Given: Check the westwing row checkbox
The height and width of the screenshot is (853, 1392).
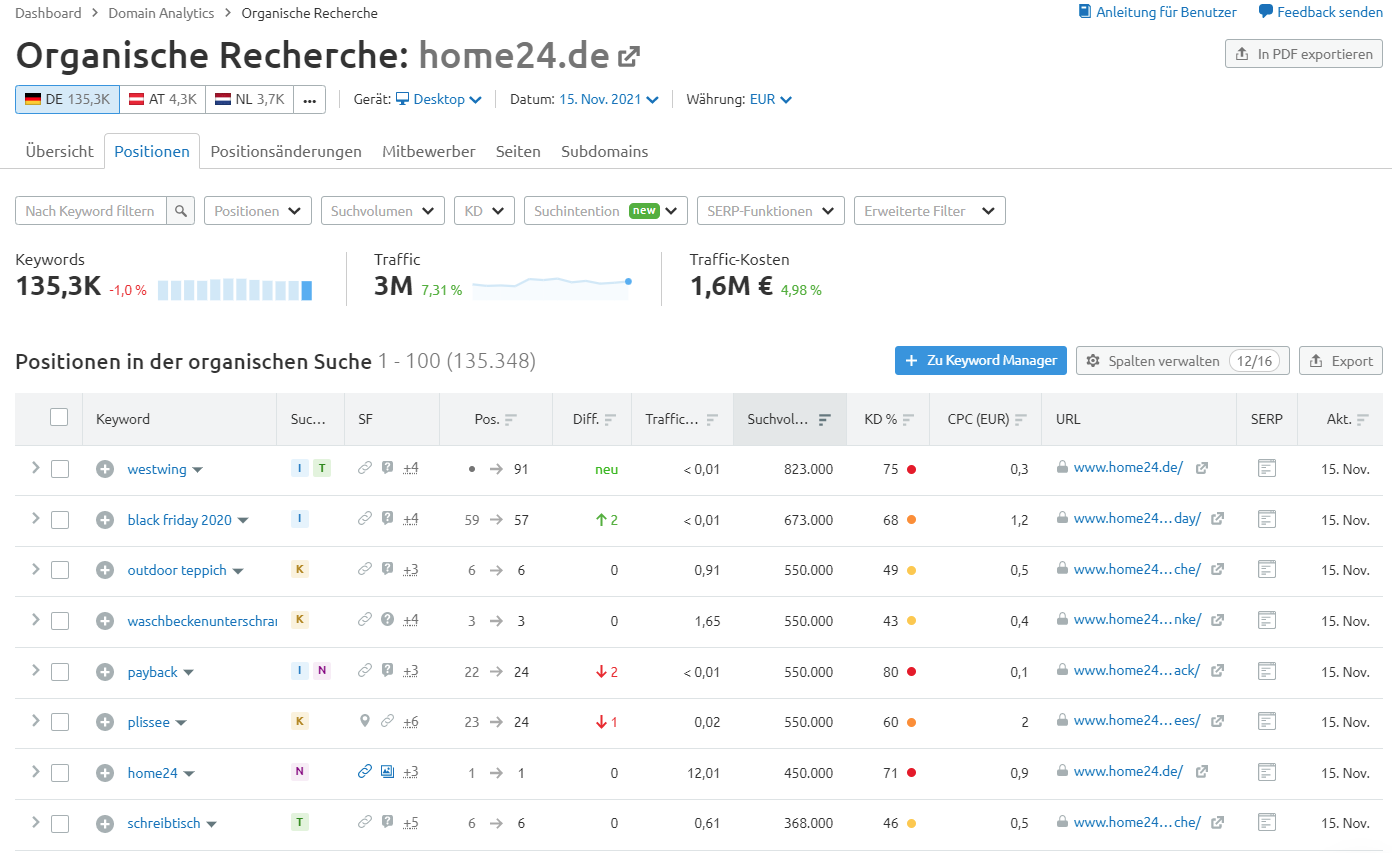Looking at the screenshot, I should (x=60, y=469).
